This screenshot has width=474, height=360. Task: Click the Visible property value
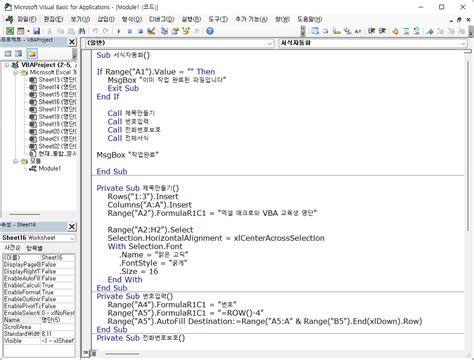pos(58,341)
